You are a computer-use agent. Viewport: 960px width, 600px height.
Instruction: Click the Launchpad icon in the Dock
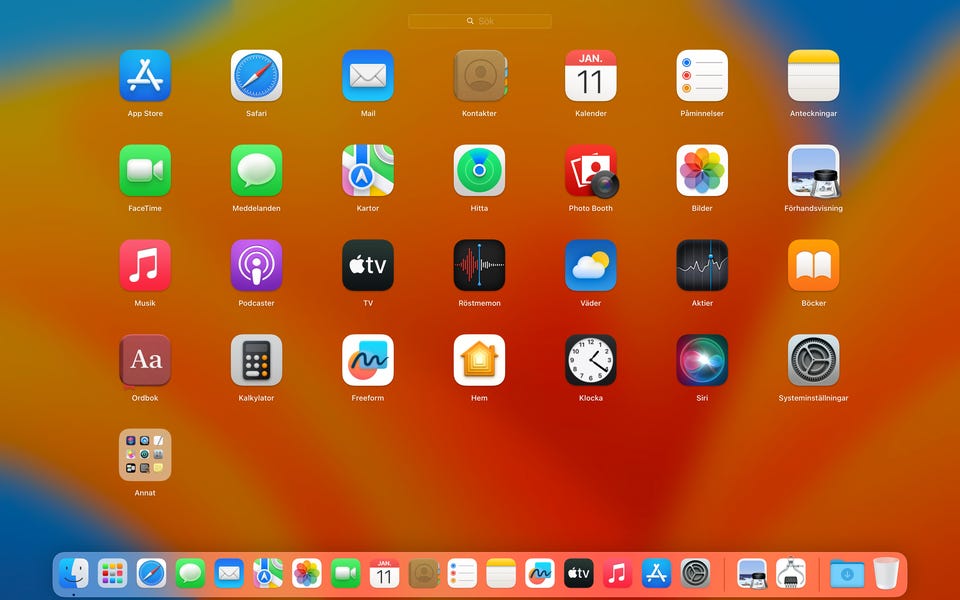(x=113, y=574)
